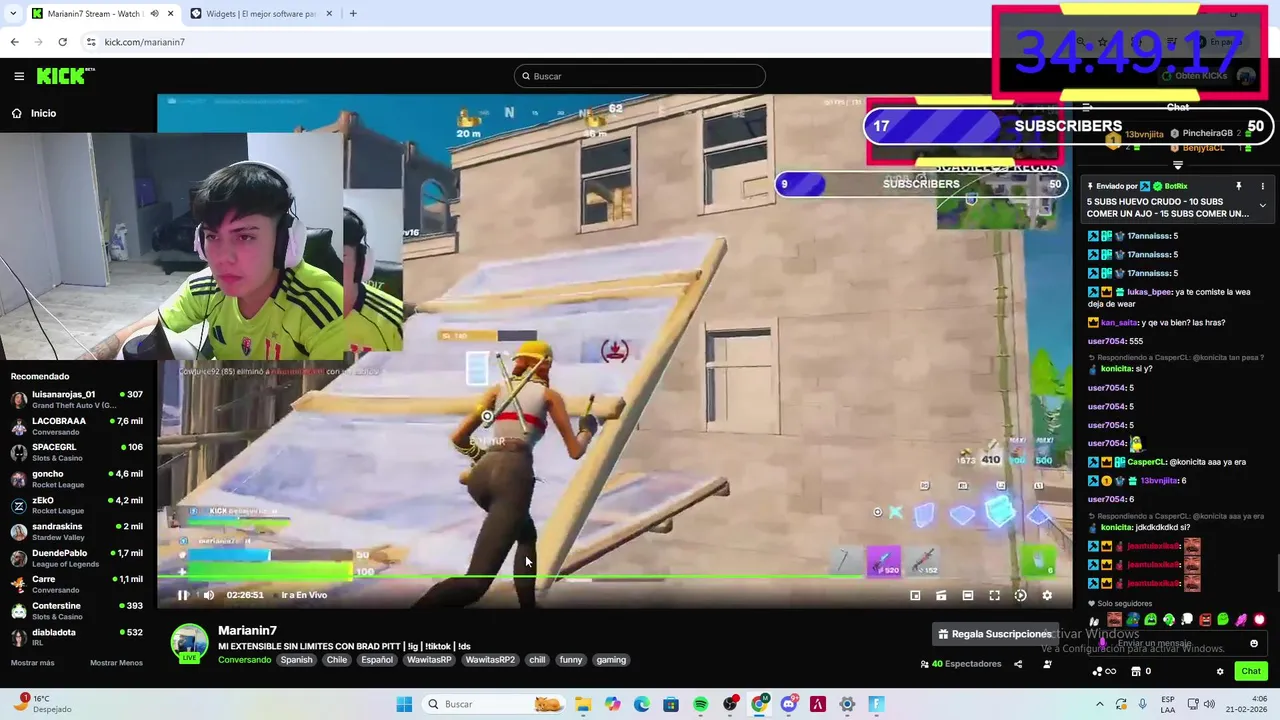Click the Kick logo
1280x720 pixels.
pos(65,76)
